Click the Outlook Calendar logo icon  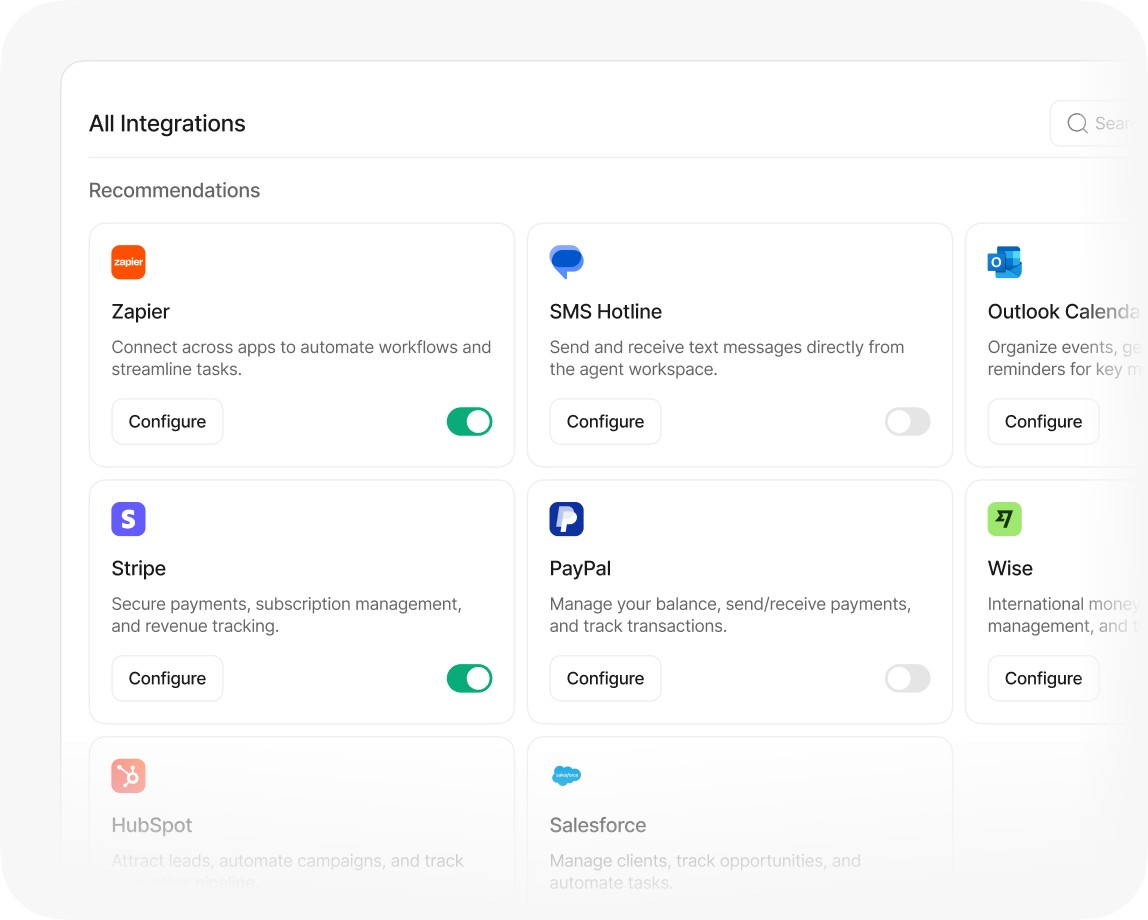1004,262
